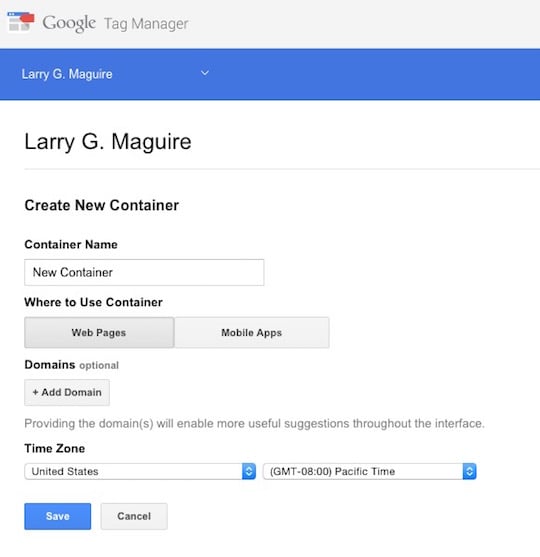Select the Web Pages container option

pos(99,332)
